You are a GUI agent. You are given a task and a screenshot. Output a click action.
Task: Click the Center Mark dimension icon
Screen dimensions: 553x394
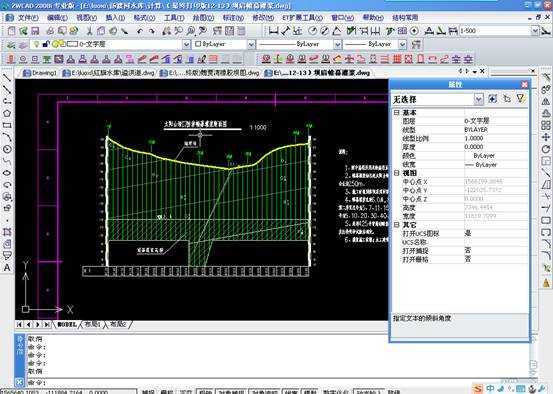click(415, 31)
